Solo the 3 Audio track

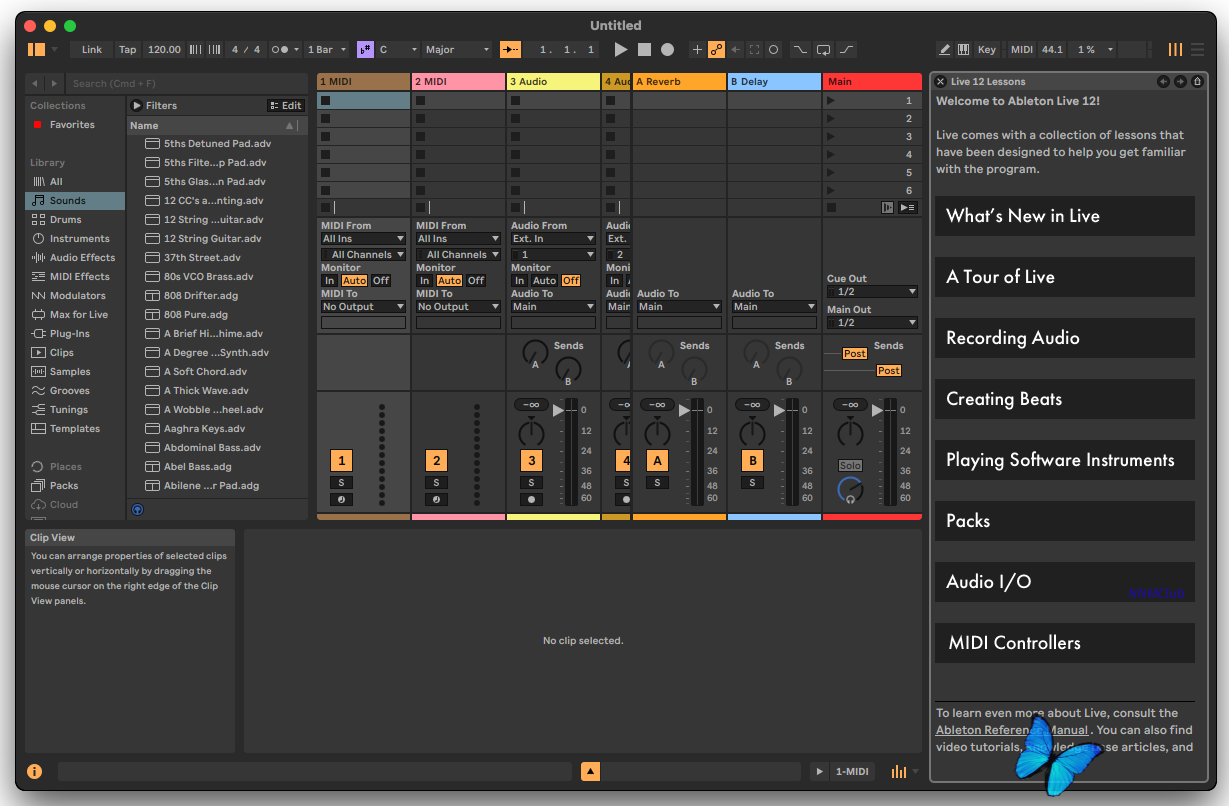(x=531, y=482)
